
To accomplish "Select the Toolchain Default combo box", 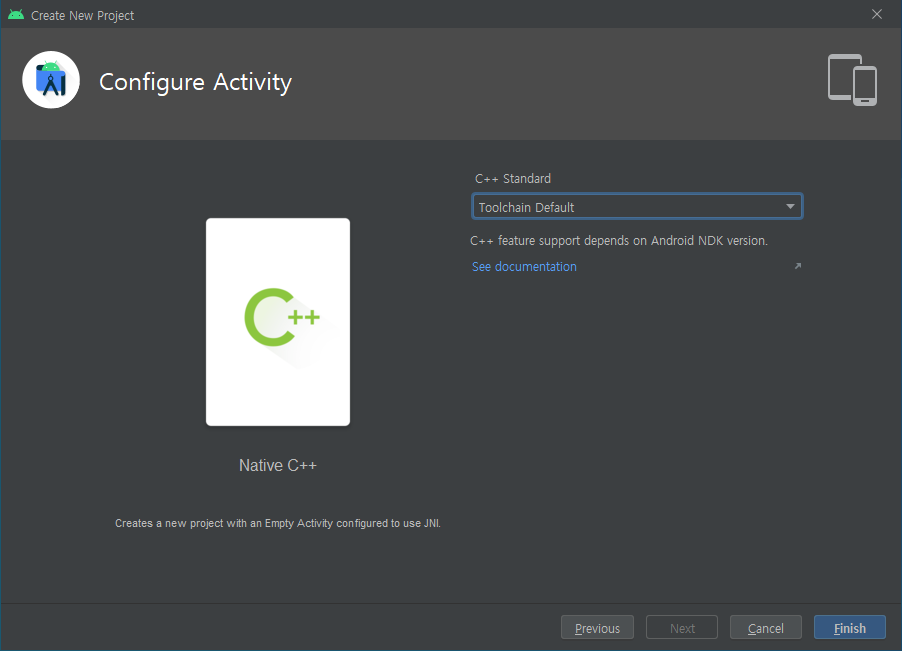I will [637, 206].
